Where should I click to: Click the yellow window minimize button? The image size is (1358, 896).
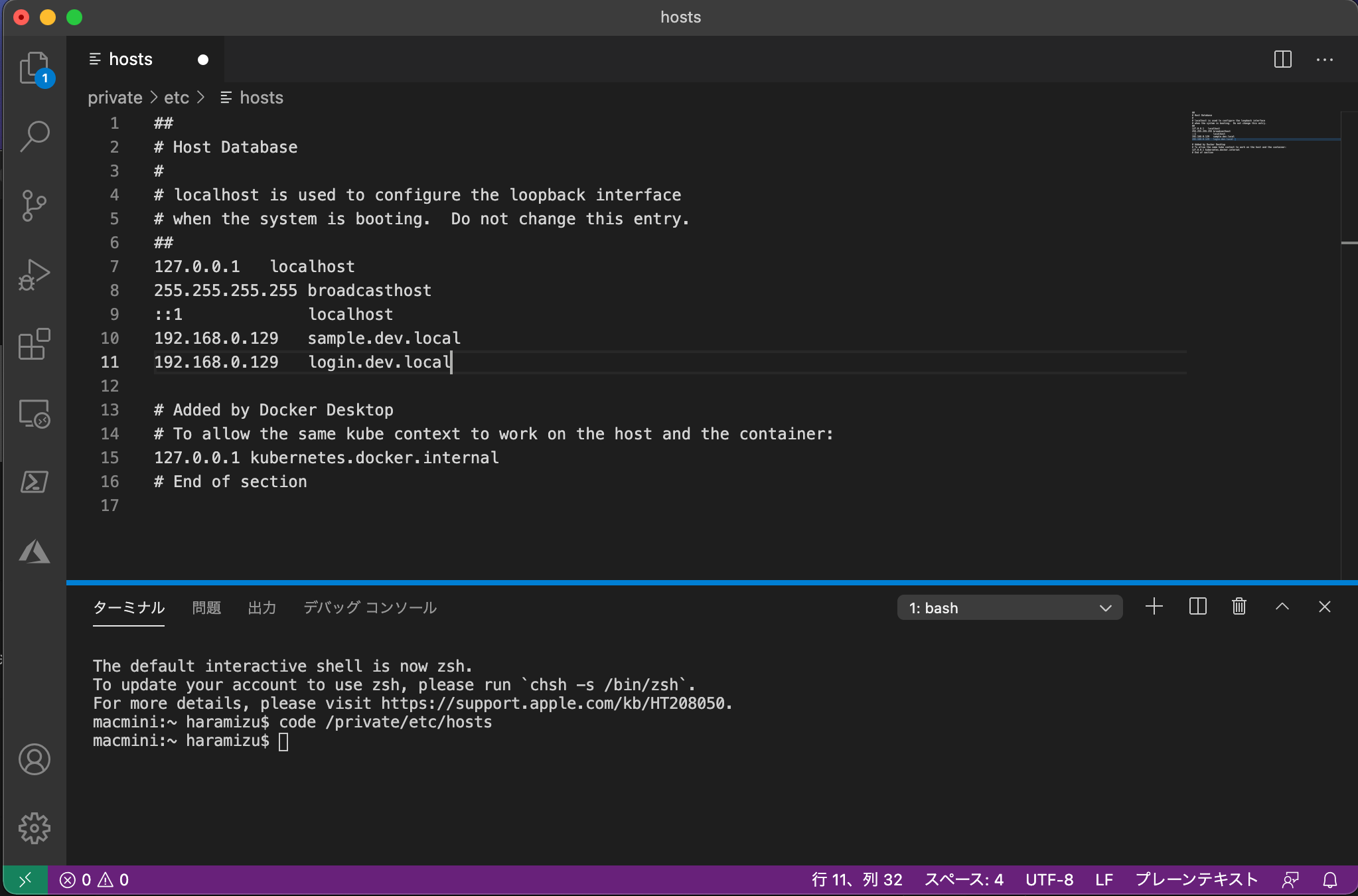[x=48, y=17]
